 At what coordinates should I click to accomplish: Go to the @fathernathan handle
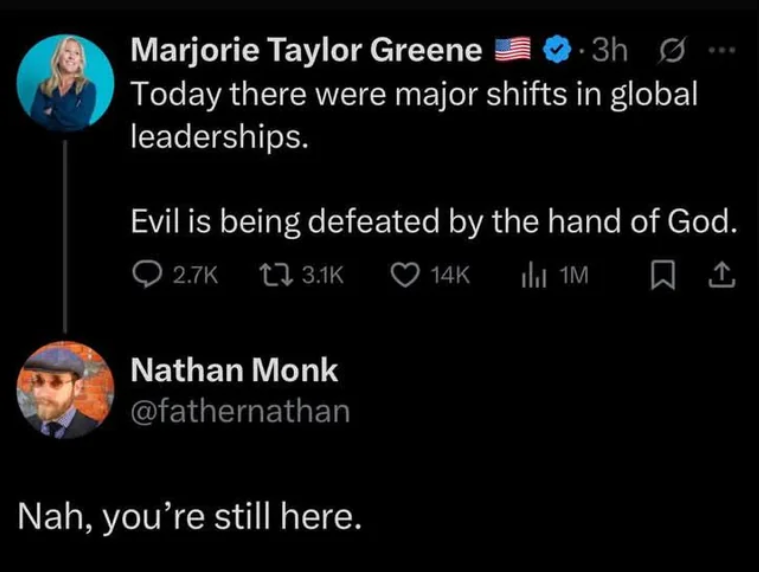(241, 410)
